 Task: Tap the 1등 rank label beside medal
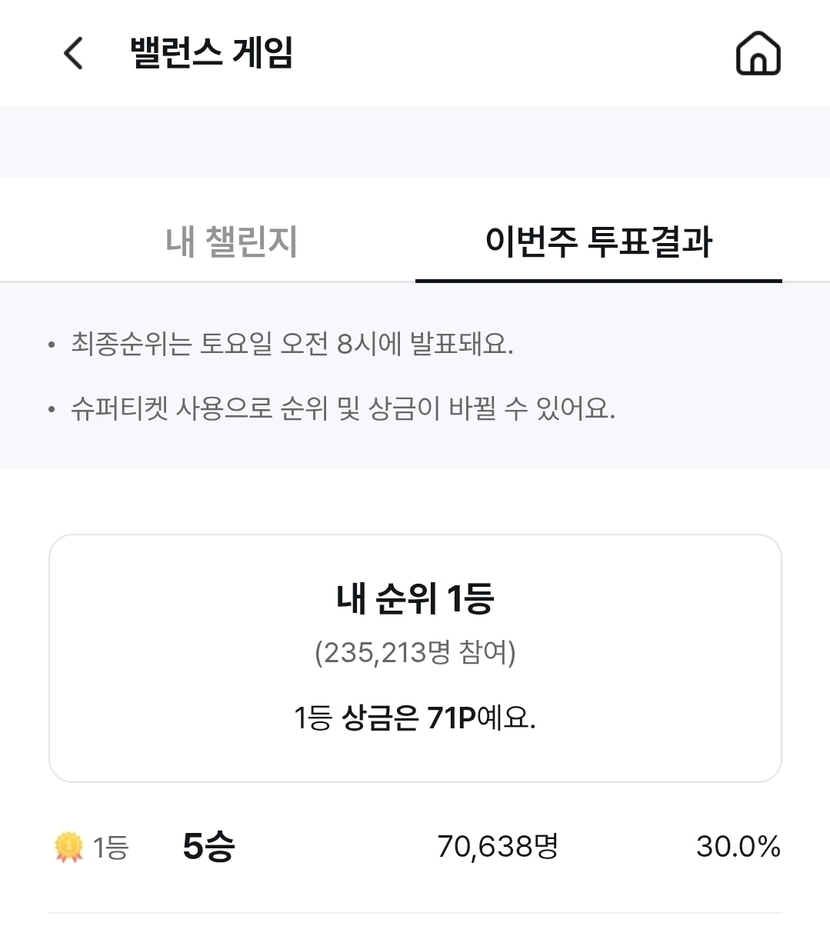click(111, 848)
